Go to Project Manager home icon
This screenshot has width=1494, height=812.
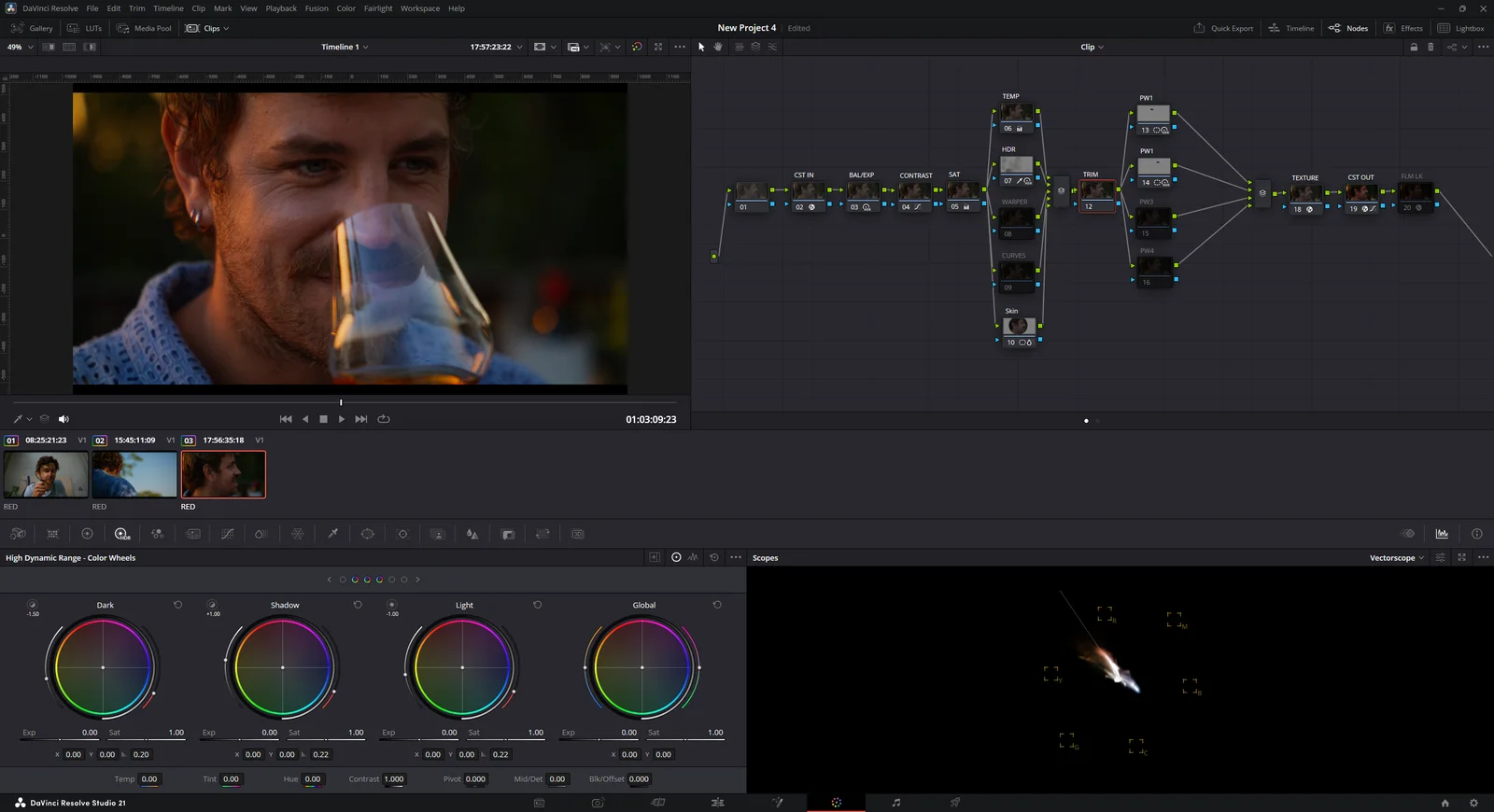pyautogui.click(x=1445, y=803)
